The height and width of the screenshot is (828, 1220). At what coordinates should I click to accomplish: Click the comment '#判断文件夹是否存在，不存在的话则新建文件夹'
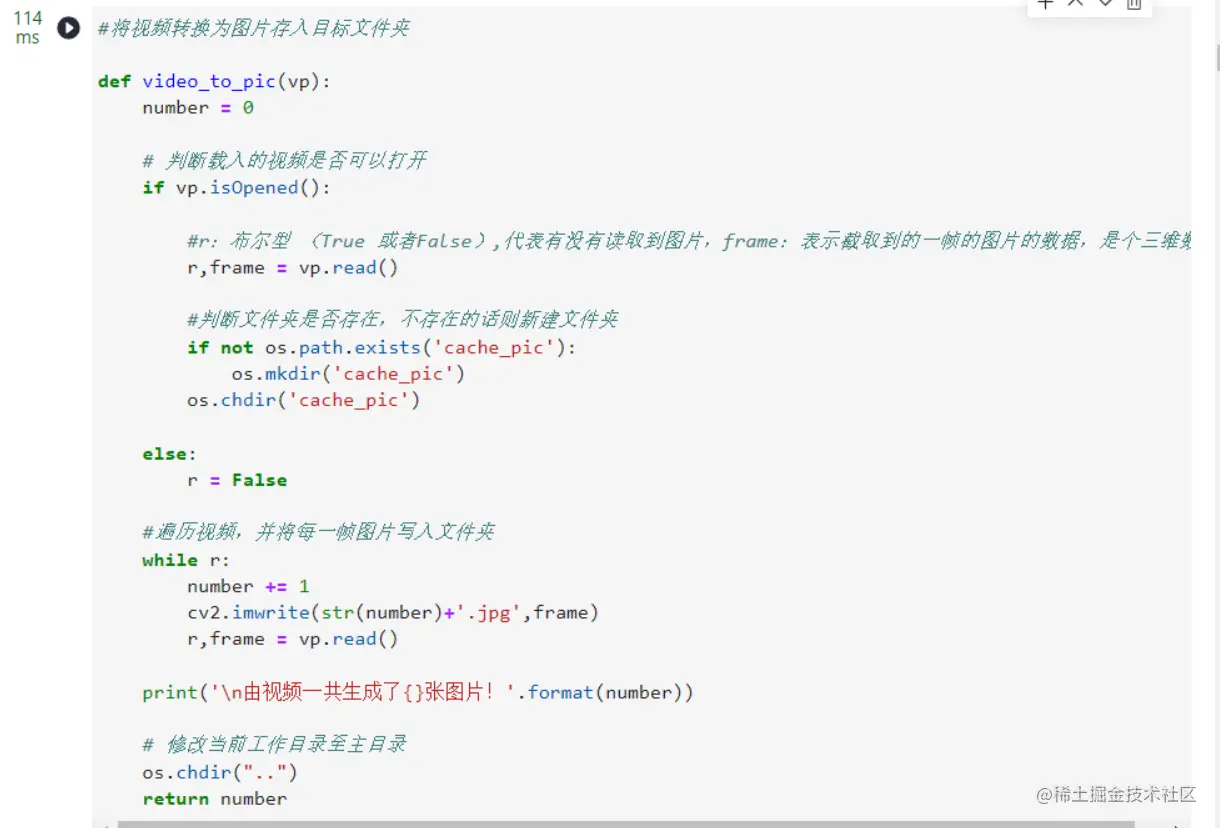pyautogui.click(x=403, y=320)
